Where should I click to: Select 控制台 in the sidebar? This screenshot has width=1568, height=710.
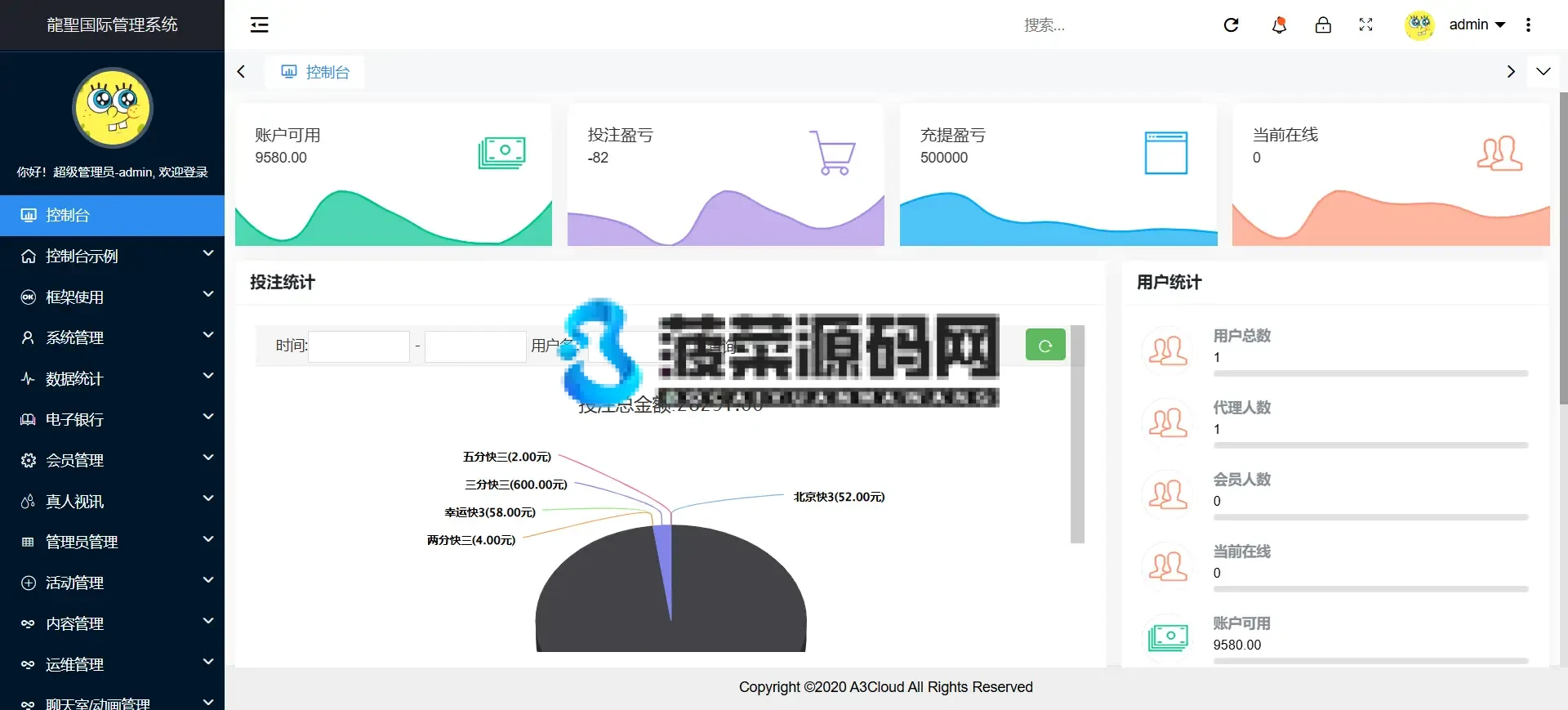[112, 215]
